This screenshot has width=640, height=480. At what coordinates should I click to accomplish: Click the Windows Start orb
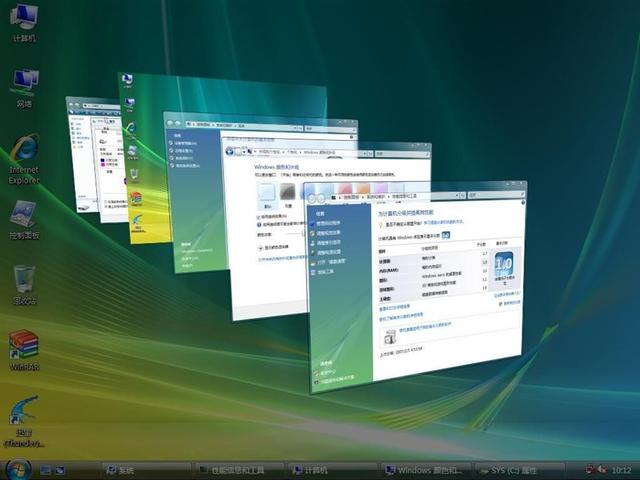[17, 469]
